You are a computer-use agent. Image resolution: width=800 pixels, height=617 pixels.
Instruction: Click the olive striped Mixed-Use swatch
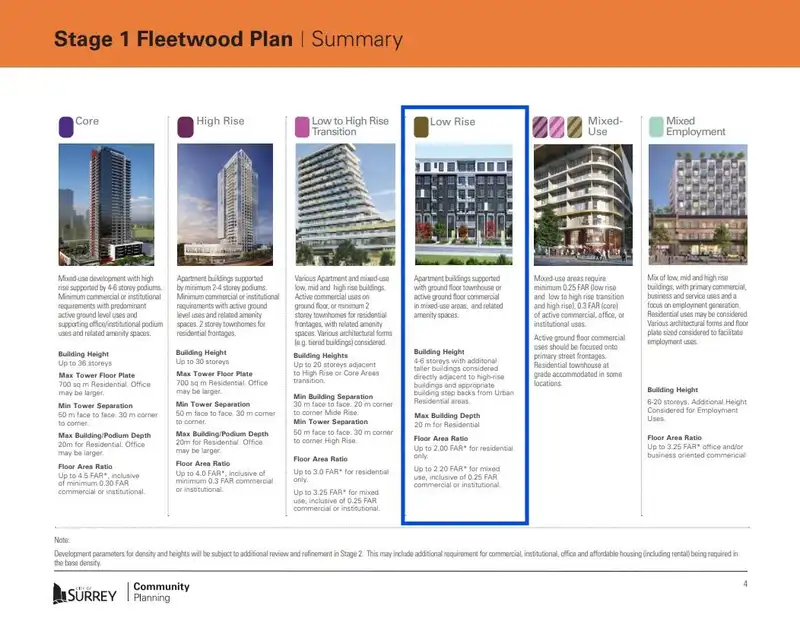(x=574, y=127)
